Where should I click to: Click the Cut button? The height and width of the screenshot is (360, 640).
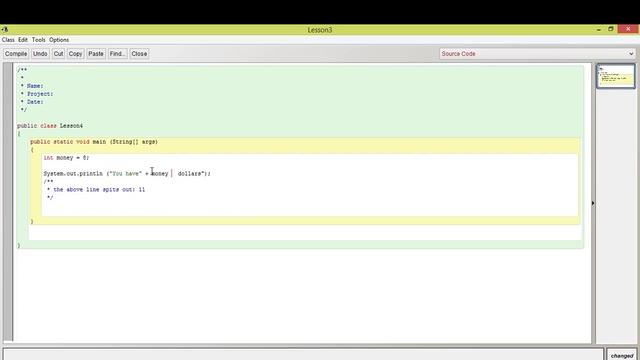click(x=58, y=54)
